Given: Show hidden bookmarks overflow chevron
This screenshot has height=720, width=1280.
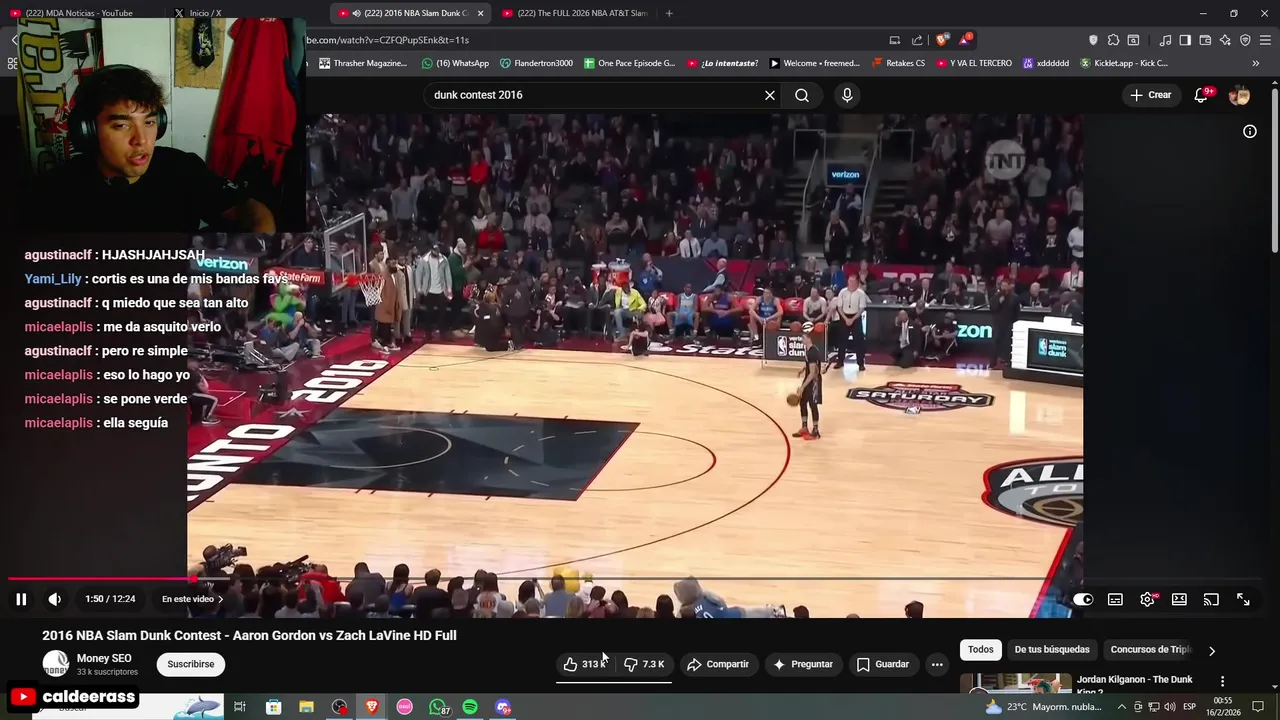Looking at the screenshot, I should tap(1256, 63).
